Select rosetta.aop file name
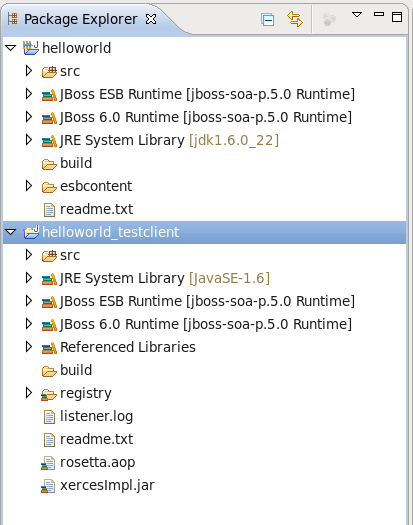 97,463
